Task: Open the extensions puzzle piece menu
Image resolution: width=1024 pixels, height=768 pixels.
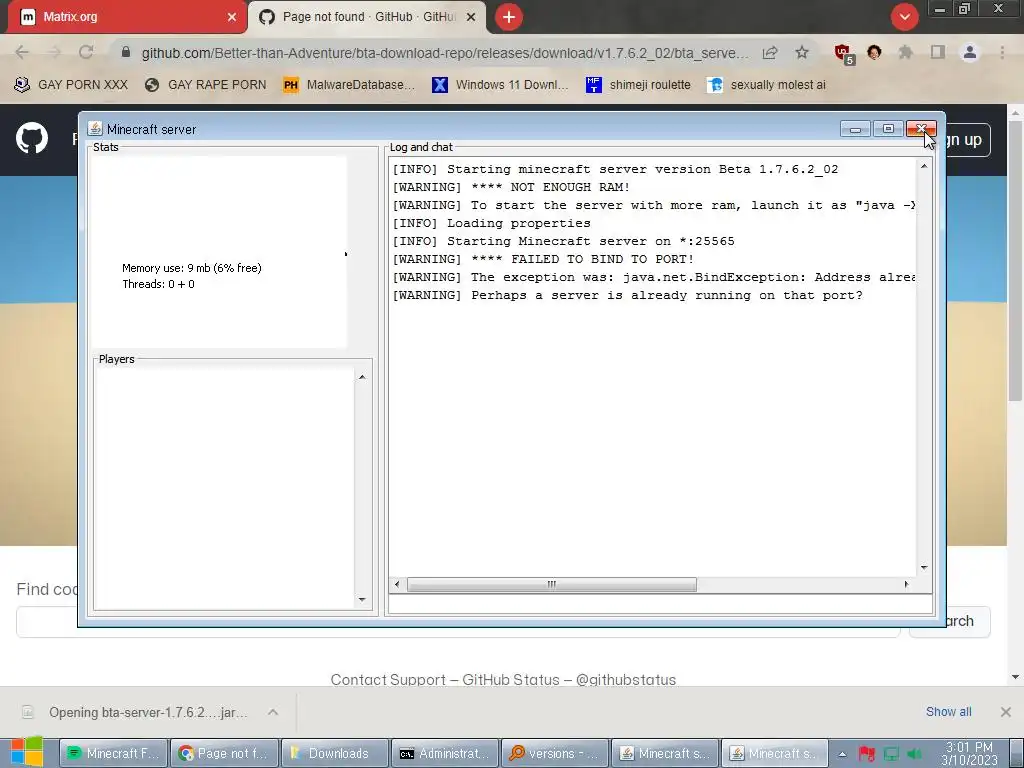Action: coord(905,52)
